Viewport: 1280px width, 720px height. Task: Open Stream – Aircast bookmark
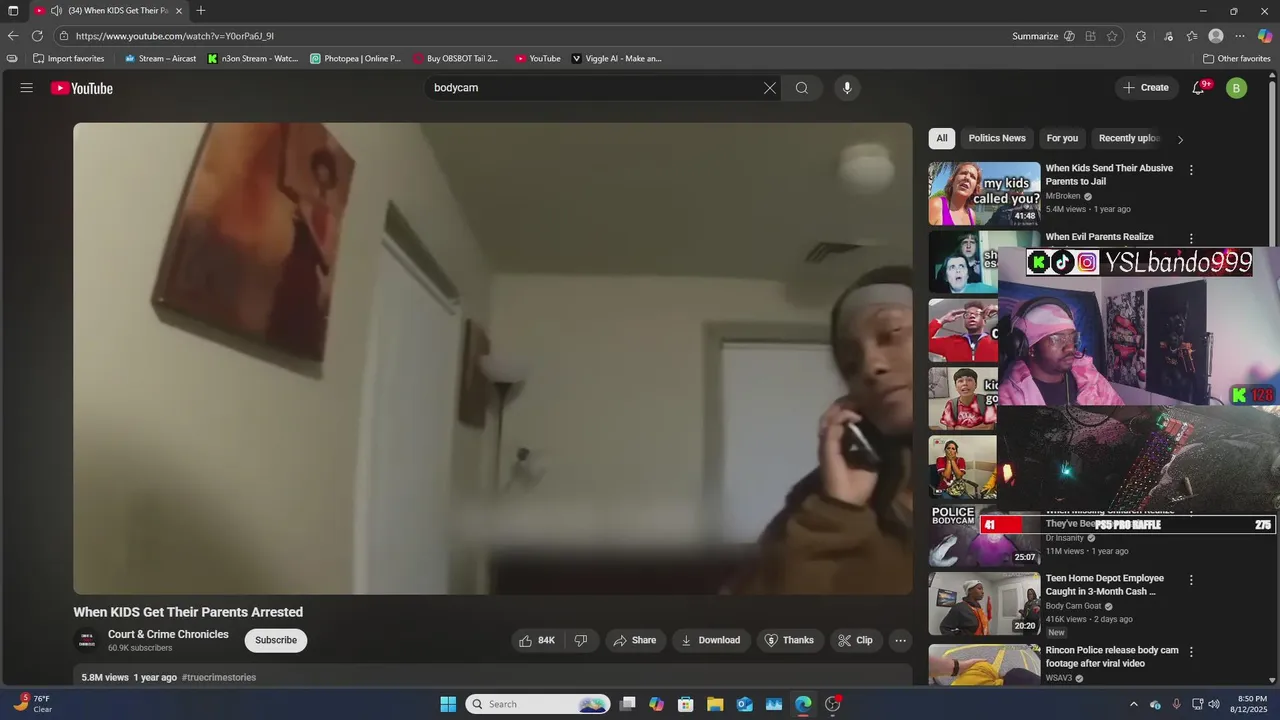click(160, 58)
